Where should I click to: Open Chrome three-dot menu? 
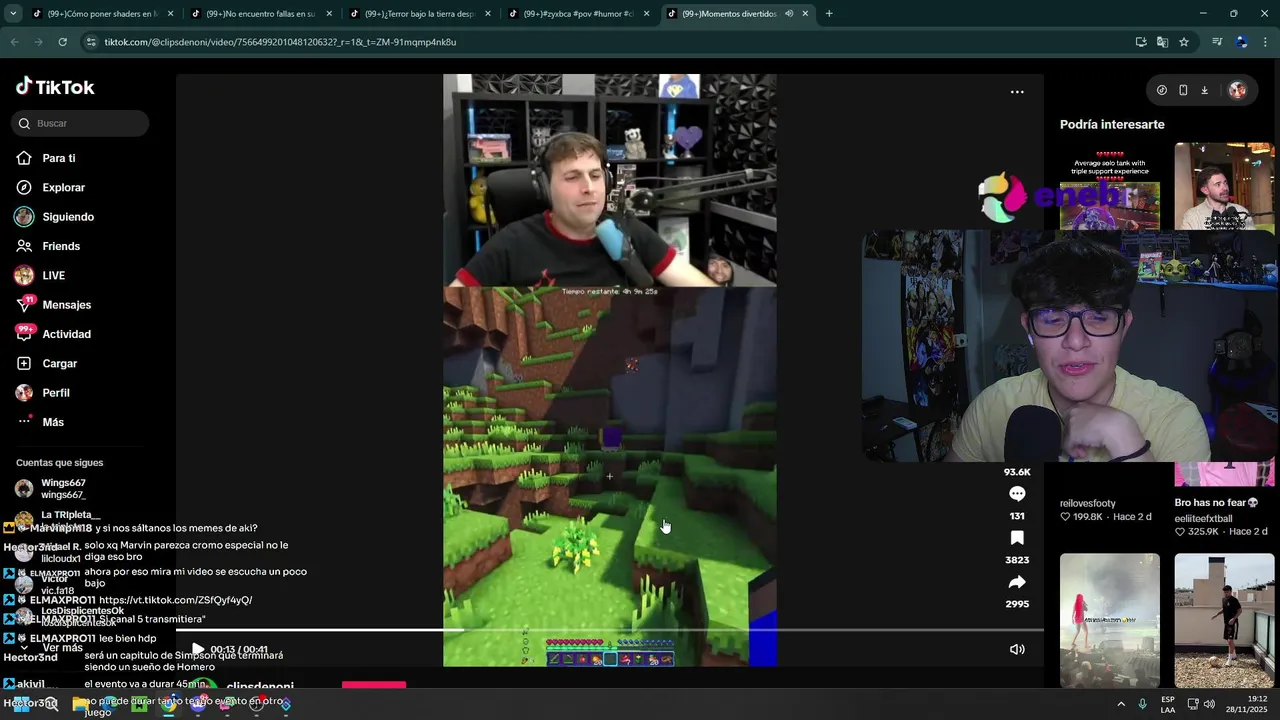point(1265,42)
